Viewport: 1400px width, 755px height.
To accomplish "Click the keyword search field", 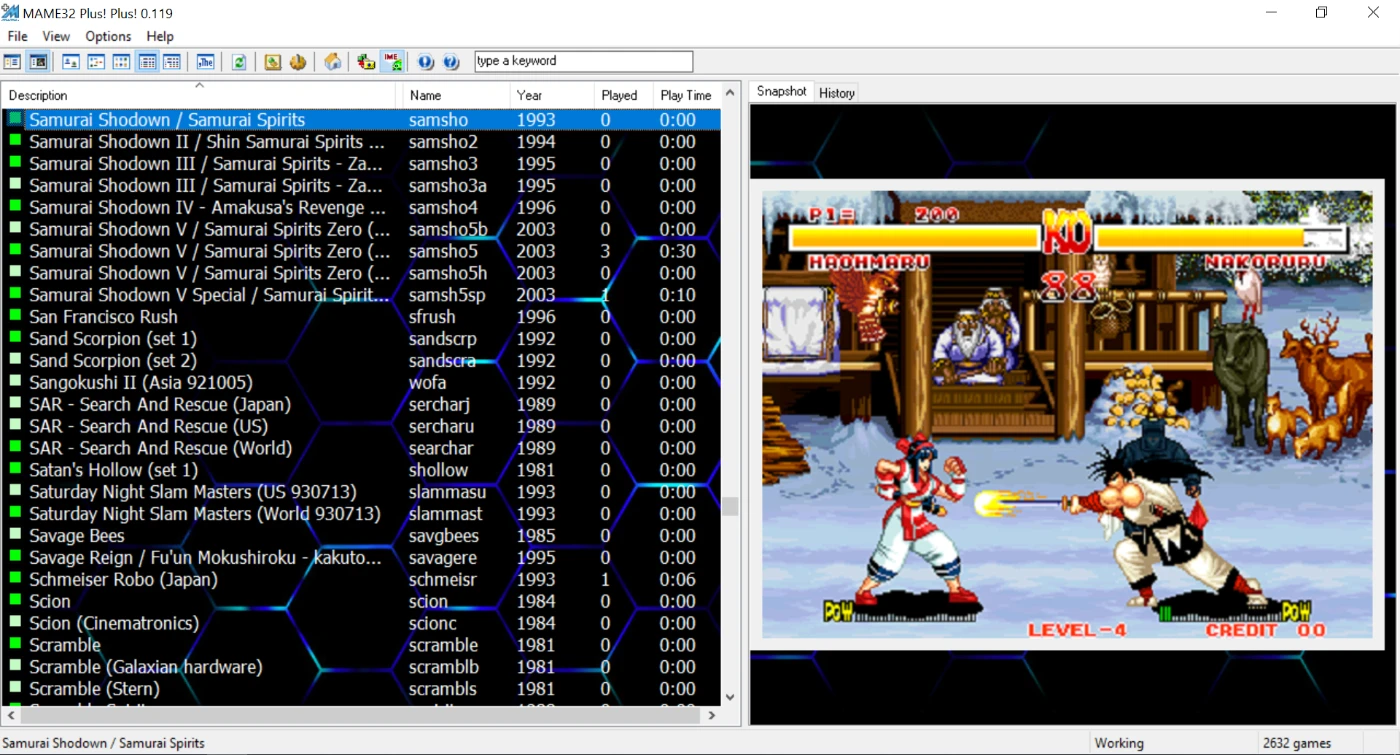I will point(583,61).
